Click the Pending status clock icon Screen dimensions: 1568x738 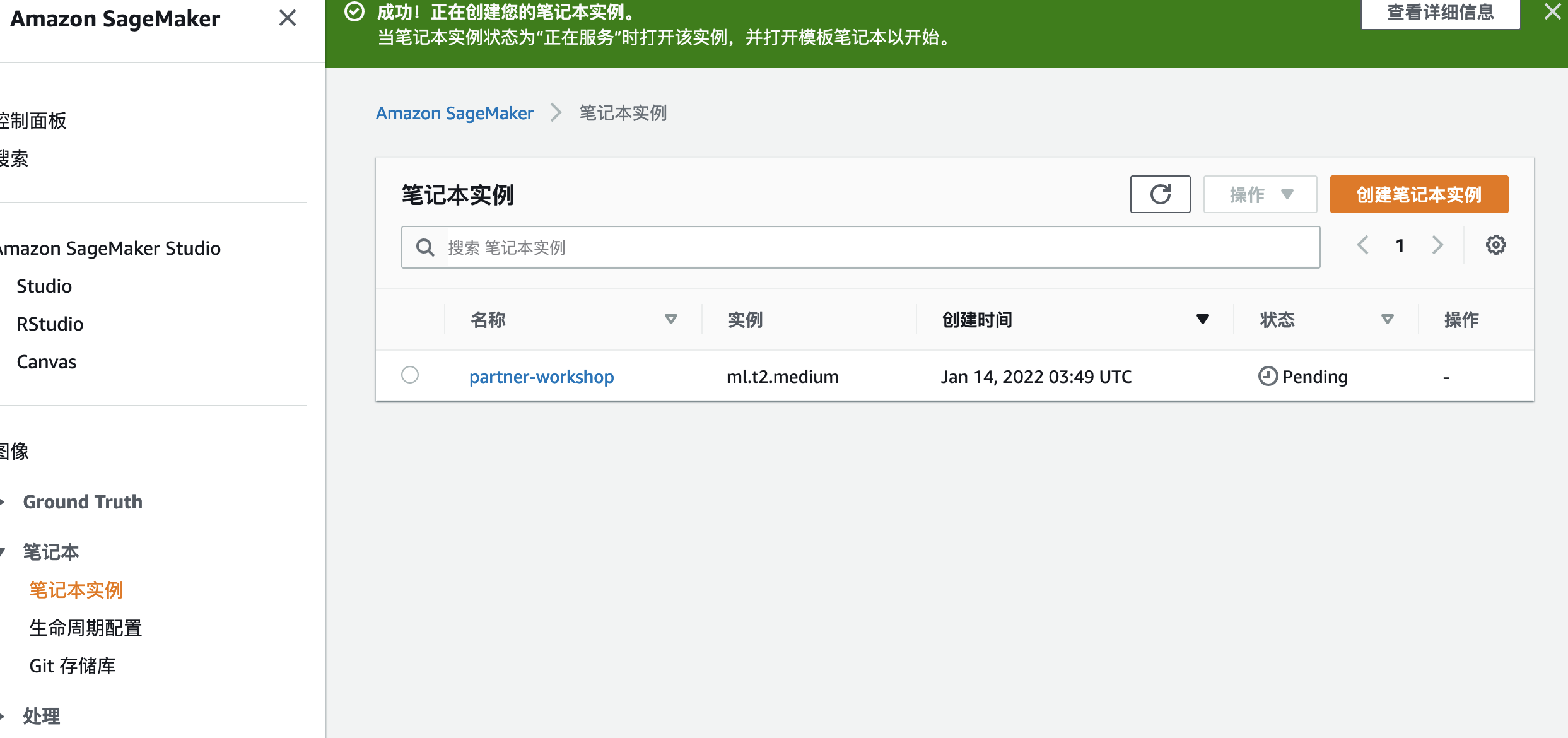point(1267,376)
